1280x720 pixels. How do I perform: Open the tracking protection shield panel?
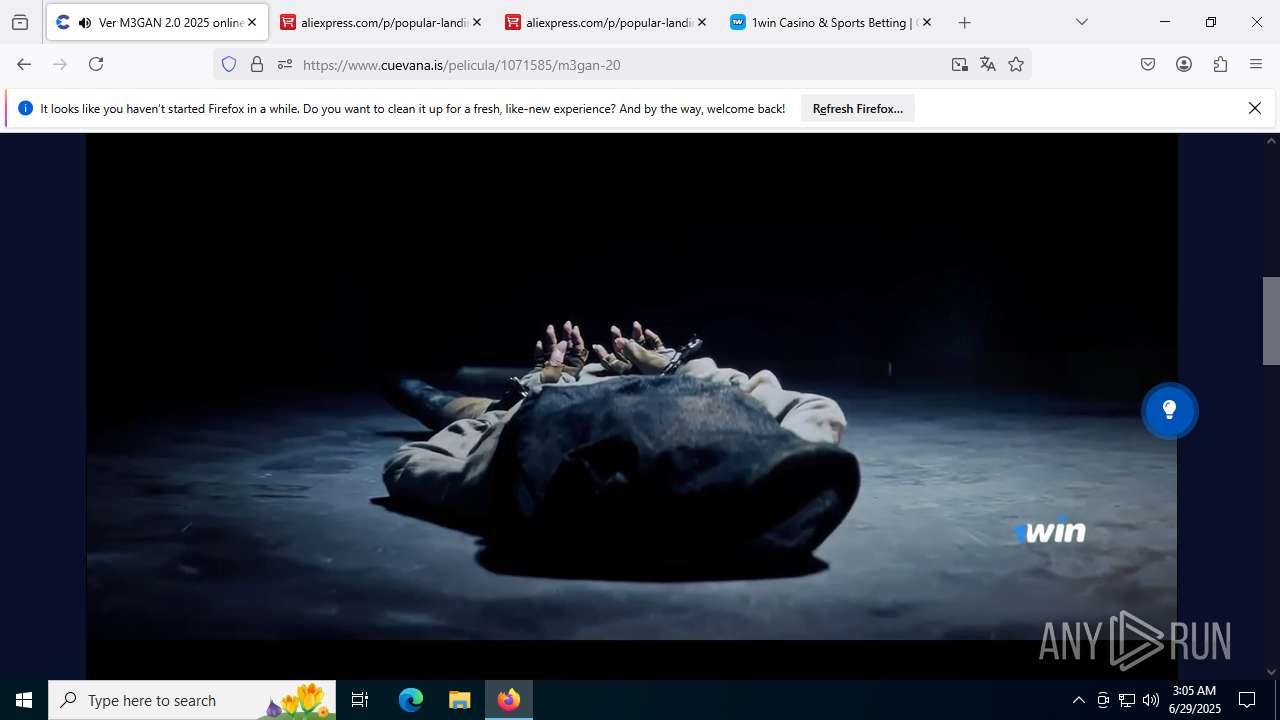[x=229, y=64]
